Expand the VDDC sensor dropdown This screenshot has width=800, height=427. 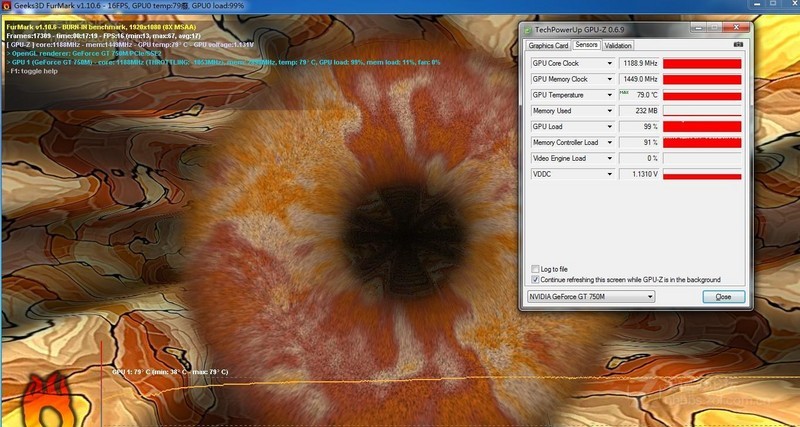[609, 174]
